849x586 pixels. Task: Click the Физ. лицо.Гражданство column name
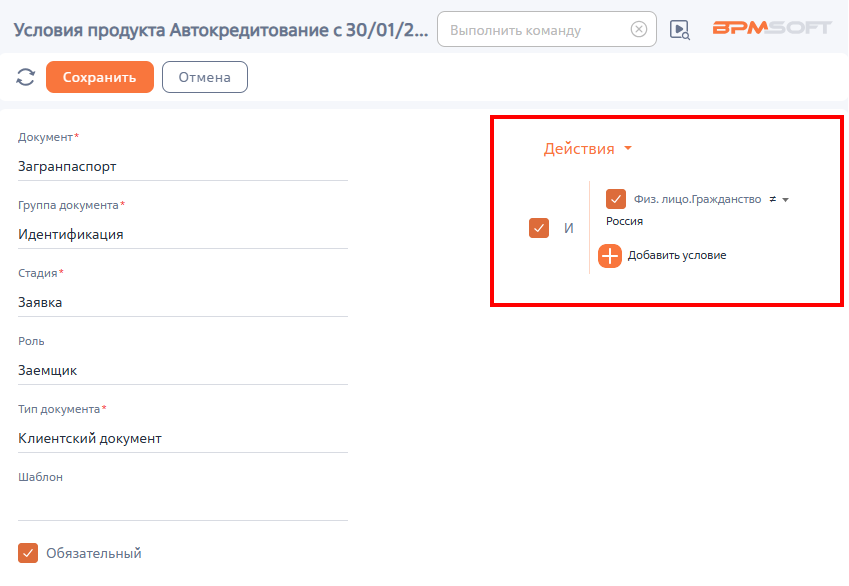697,200
